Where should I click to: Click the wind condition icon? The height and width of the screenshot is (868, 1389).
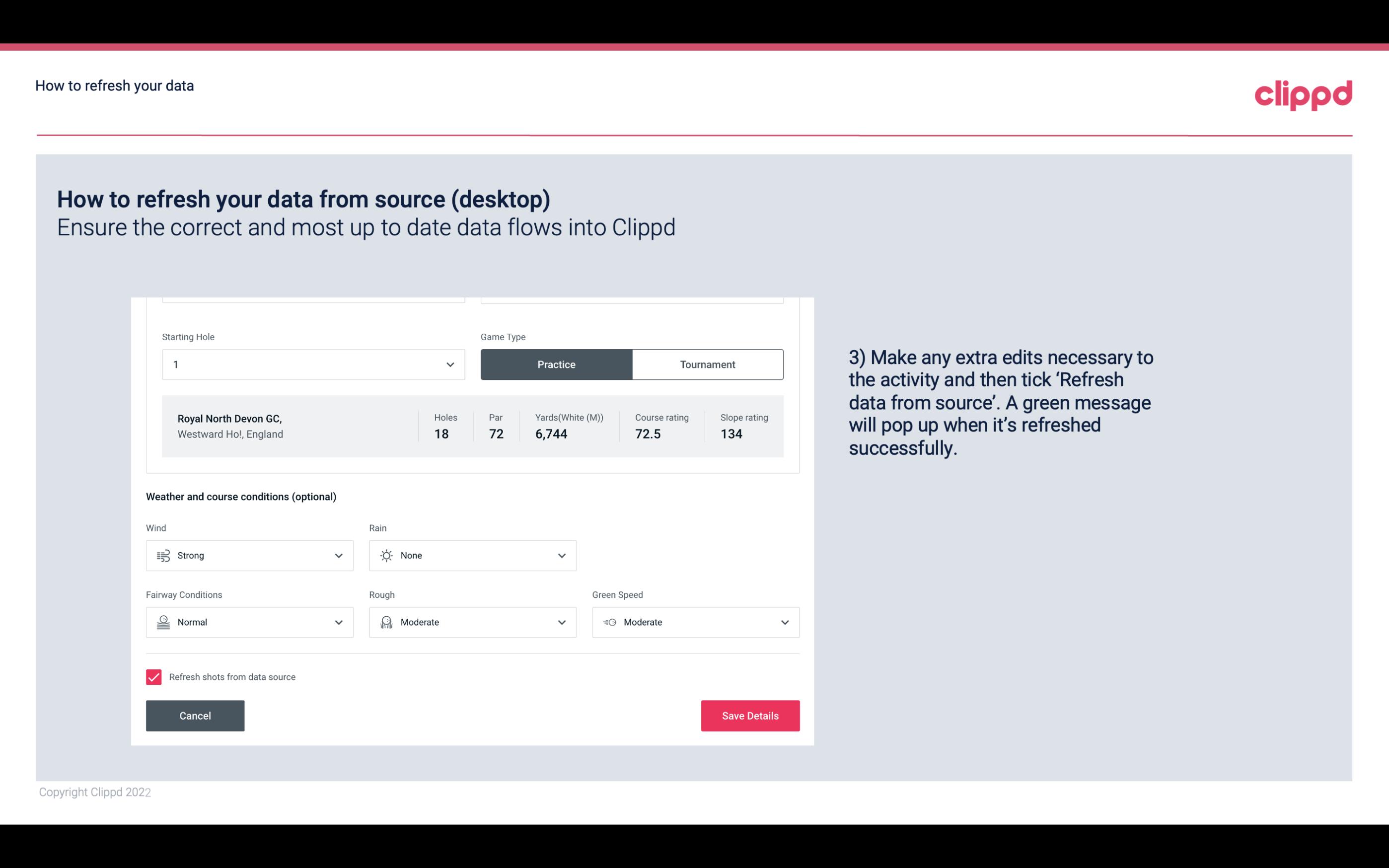(162, 555)
